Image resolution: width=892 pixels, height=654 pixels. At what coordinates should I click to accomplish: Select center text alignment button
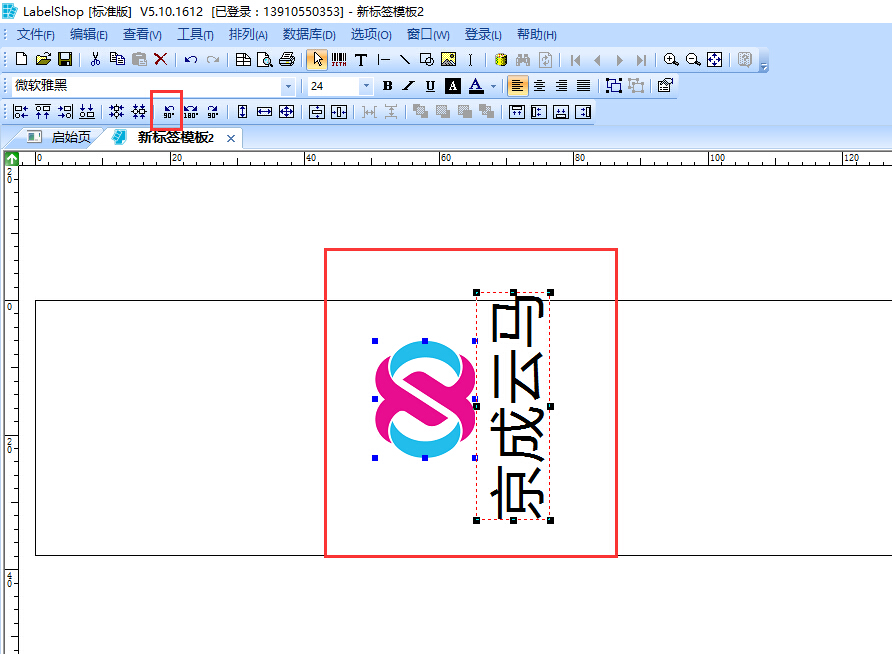pyautogui.click(x=539, y=86)
